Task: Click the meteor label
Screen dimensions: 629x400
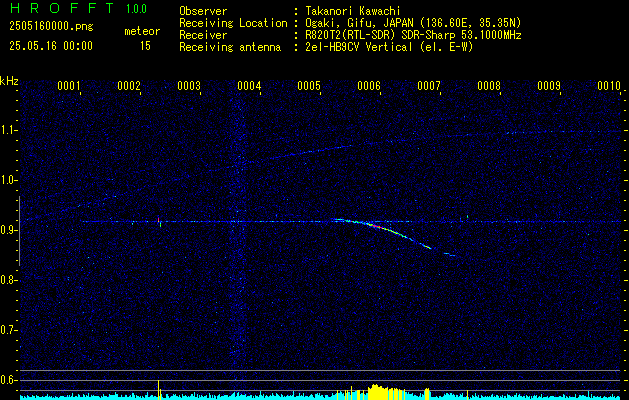Action: coord(142,31)
